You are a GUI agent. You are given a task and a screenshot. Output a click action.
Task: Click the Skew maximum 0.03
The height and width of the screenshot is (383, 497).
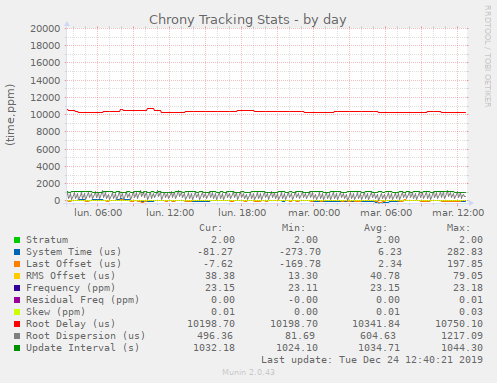[471, 312]
